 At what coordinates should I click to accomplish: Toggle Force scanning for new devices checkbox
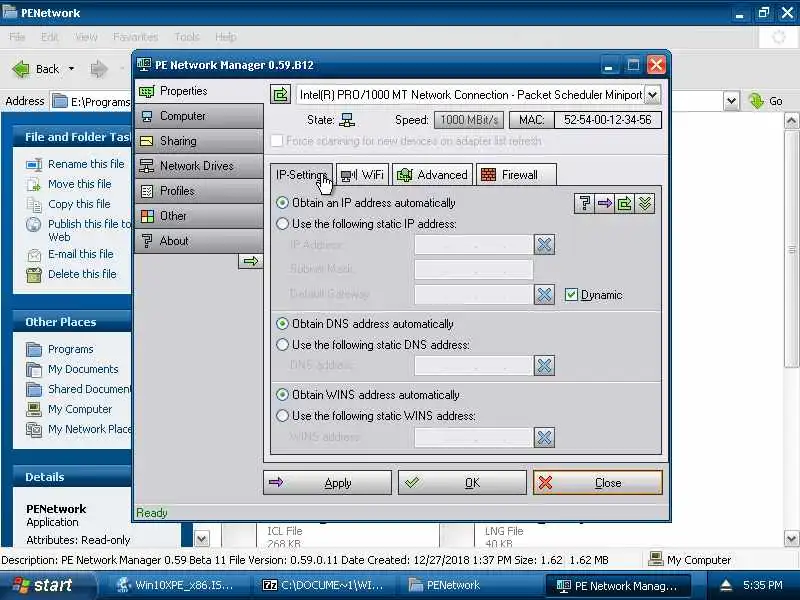coord(277,141)
